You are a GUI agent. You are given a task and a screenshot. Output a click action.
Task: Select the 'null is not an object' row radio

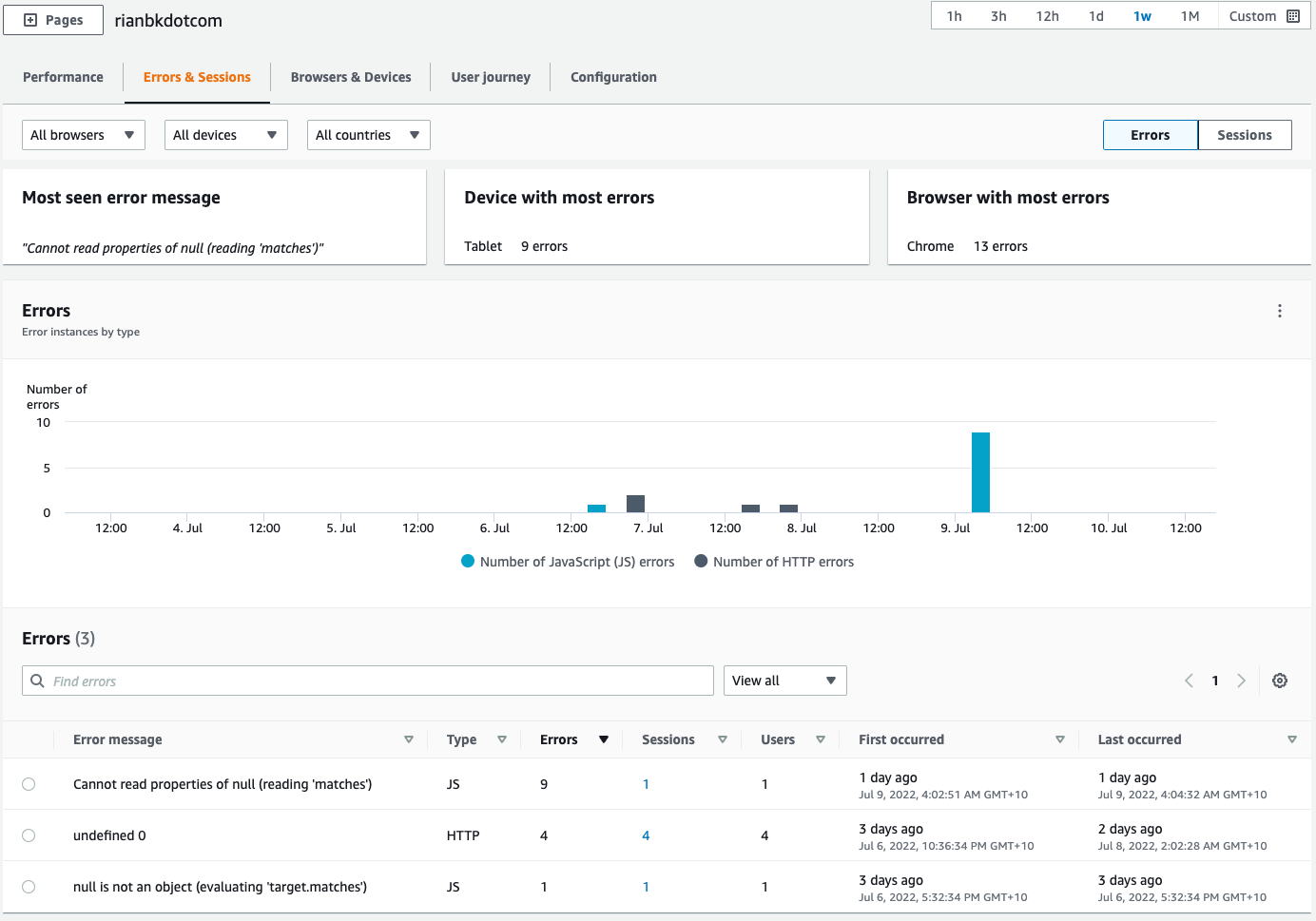[29, 887]
